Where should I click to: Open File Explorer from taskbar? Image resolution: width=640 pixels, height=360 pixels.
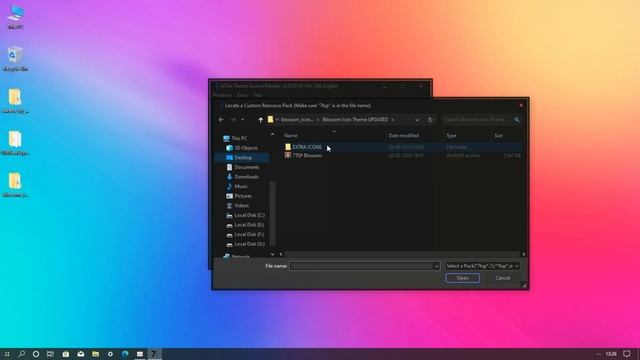(x=95, y=354)
